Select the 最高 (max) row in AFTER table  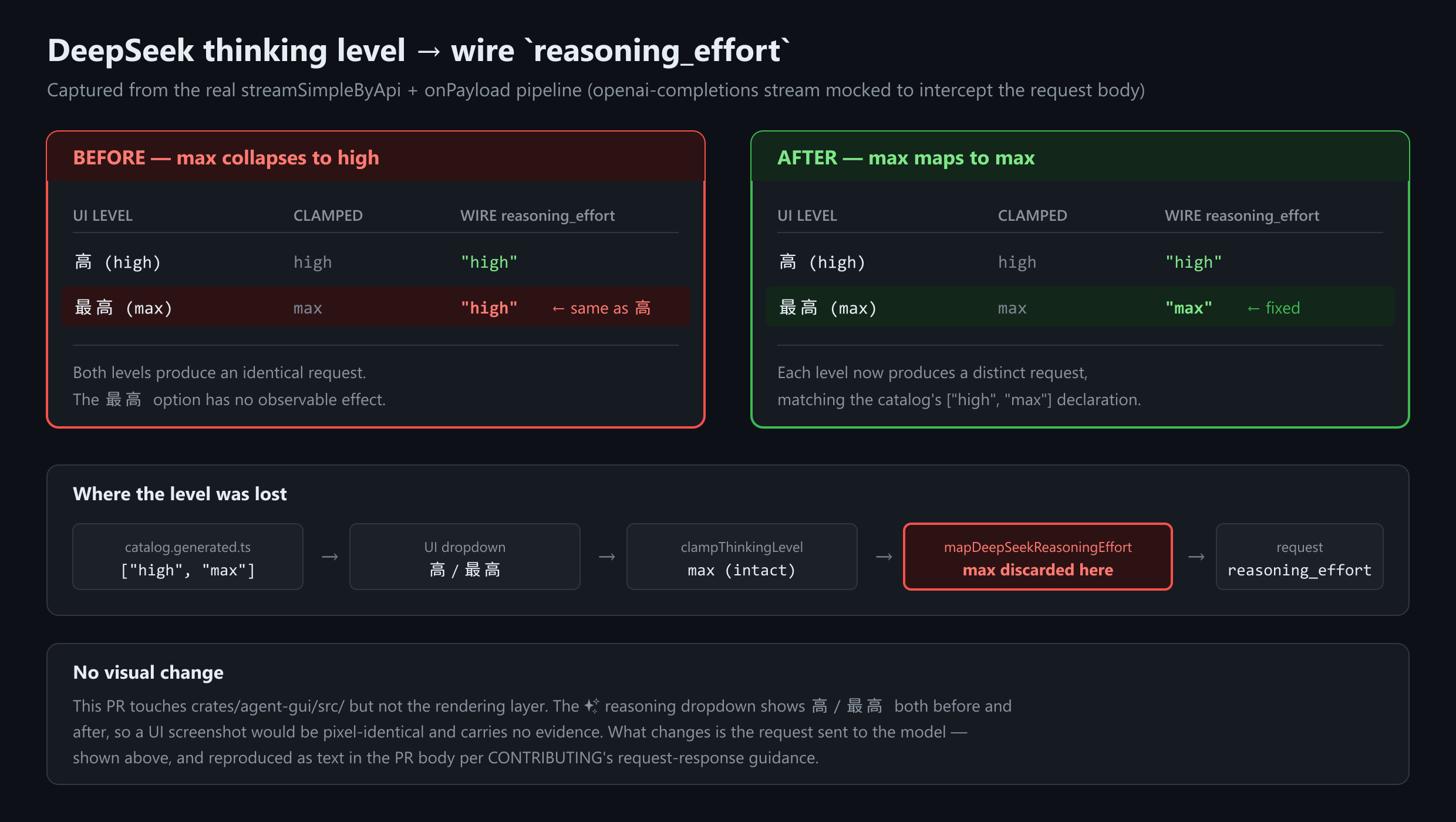pyautogui.click(x=1080, y=307)
